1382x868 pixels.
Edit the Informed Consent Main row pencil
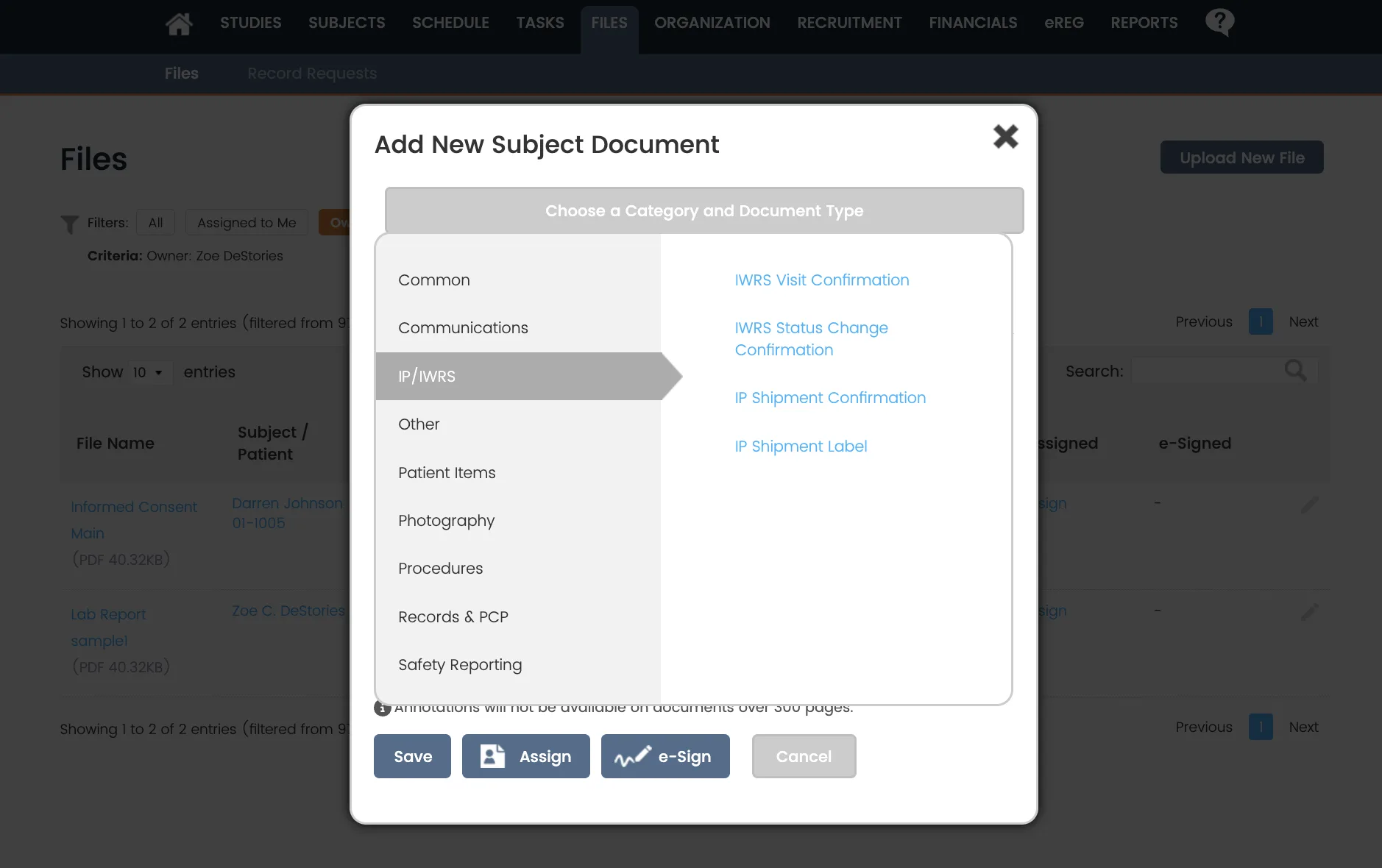[1309, 505]
